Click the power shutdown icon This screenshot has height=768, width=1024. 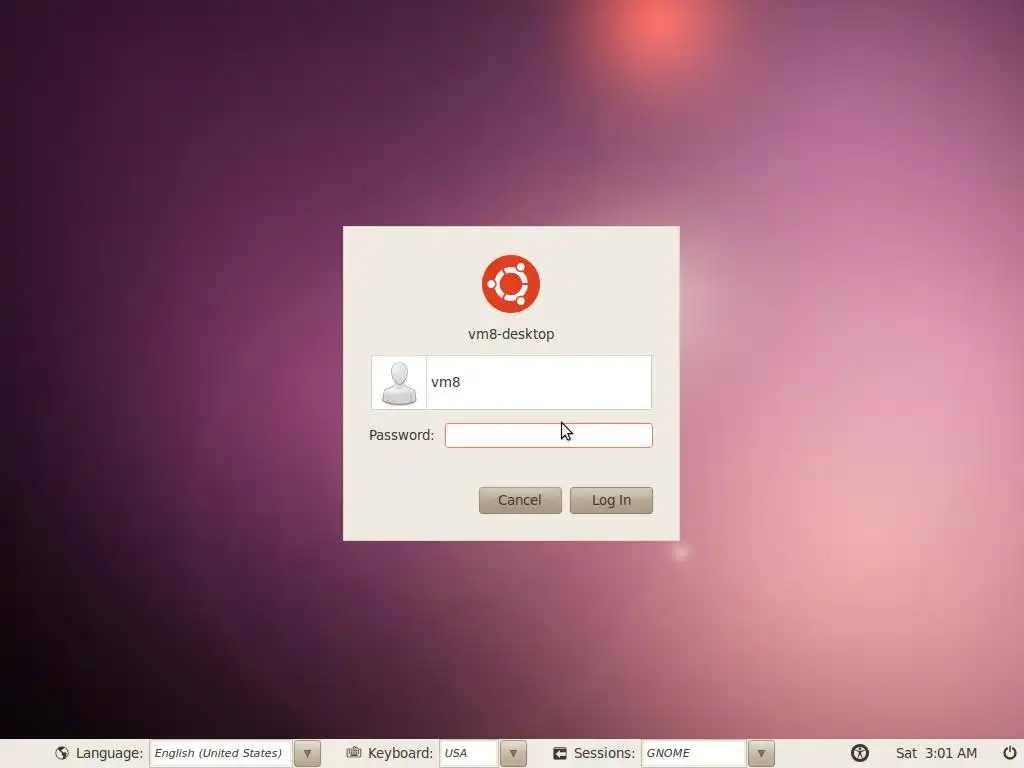(1009, 753)
